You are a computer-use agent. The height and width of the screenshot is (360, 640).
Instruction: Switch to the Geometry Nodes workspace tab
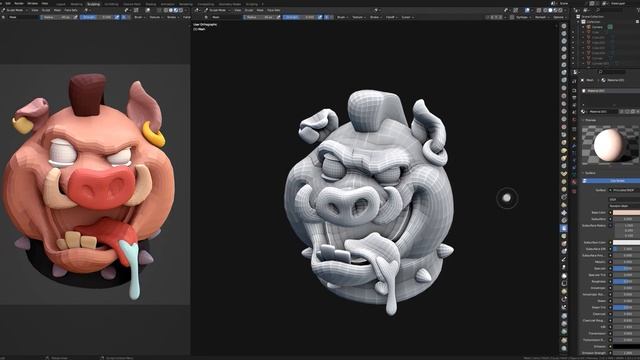click(230, 4)
